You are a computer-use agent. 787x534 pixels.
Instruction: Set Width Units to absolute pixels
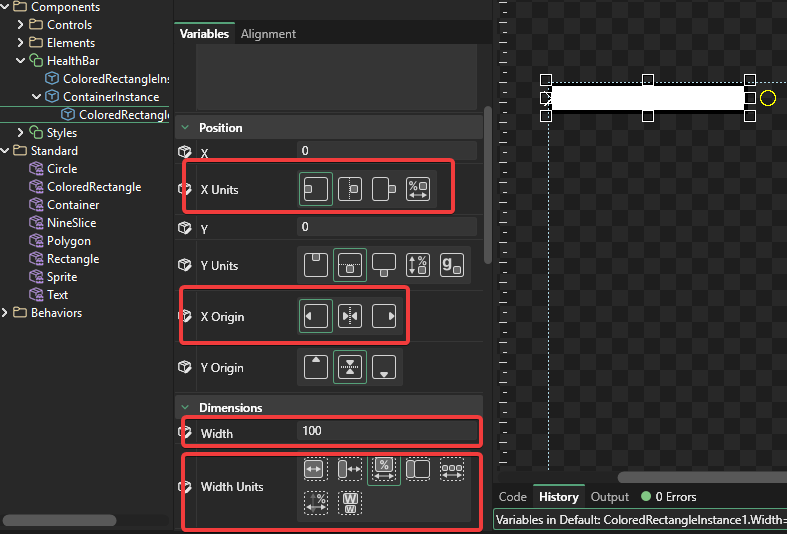(x=315, y=469)
